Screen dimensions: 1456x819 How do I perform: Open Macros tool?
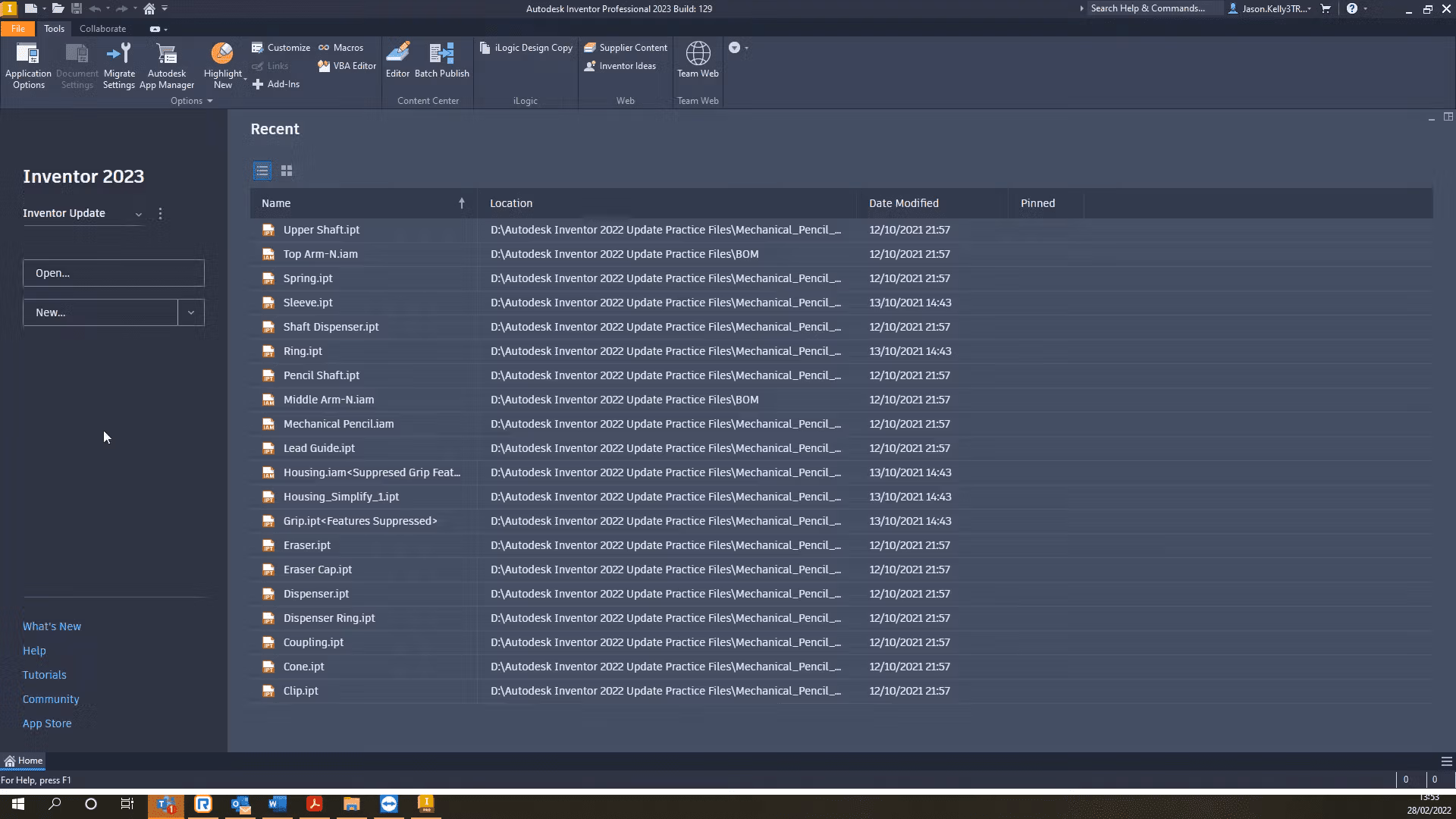pos(340,48)
